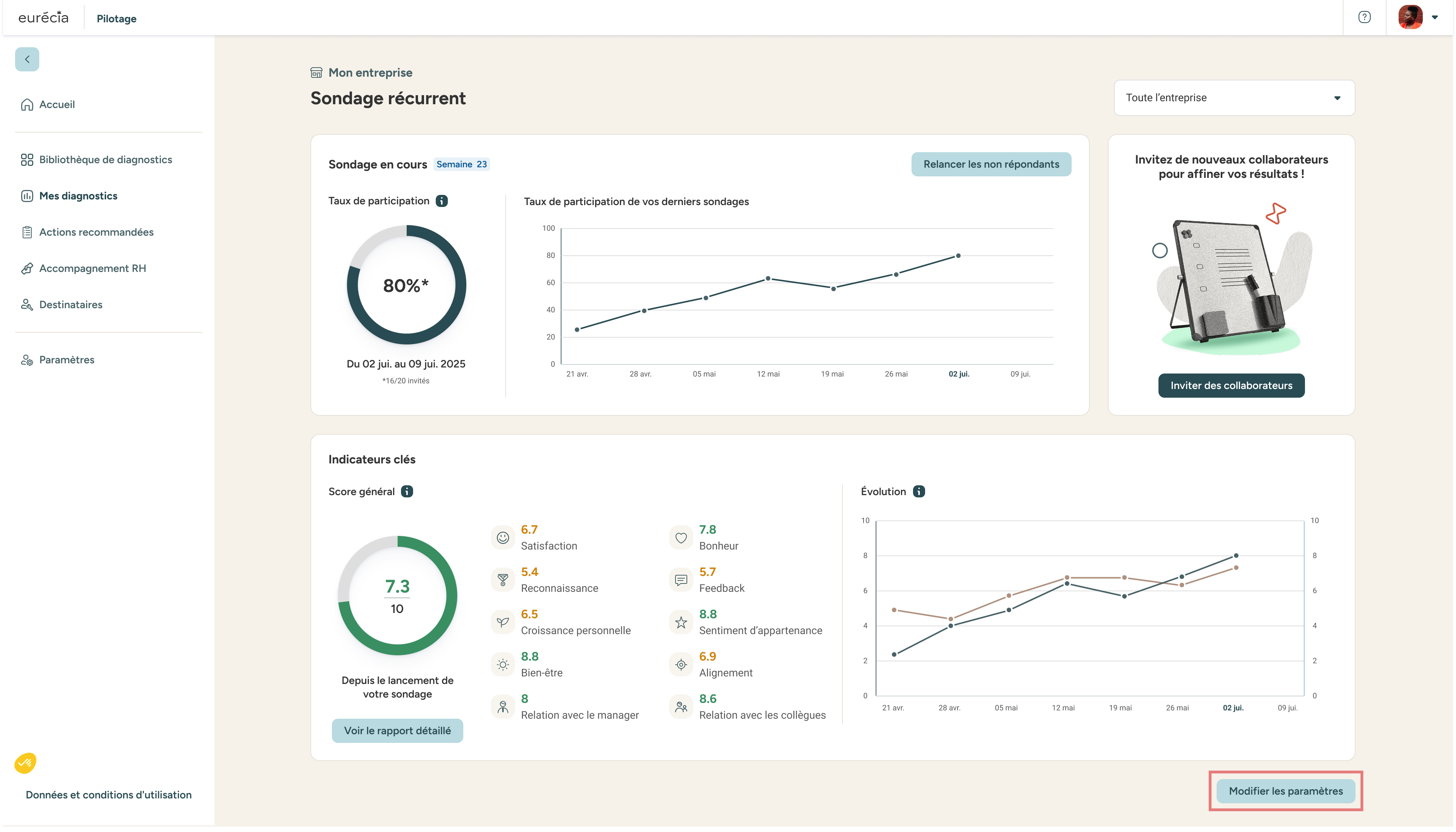Click the Bonheur heart icon
The image size is (1456, 832).
(x=681, y=538)
